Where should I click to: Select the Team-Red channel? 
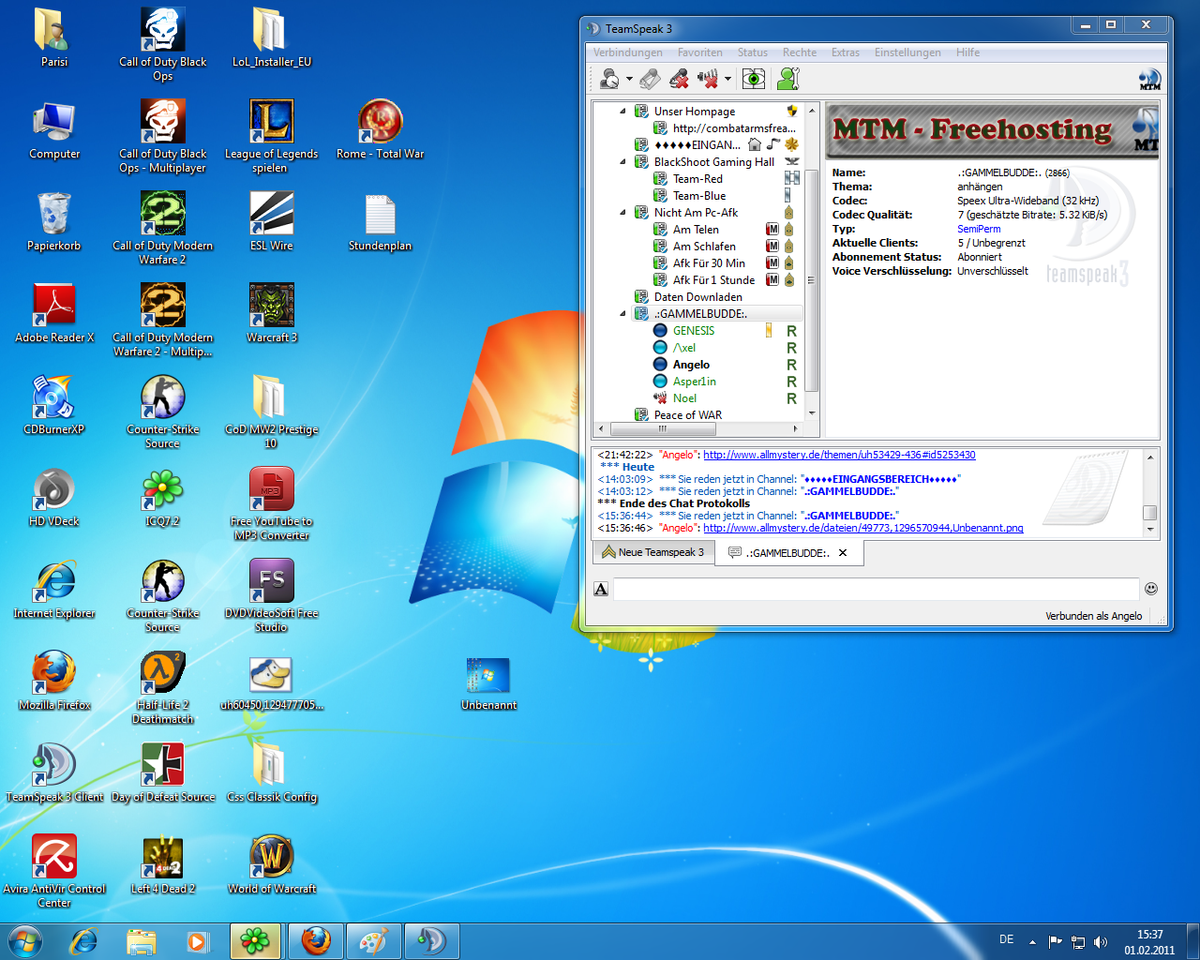[697, 179]
